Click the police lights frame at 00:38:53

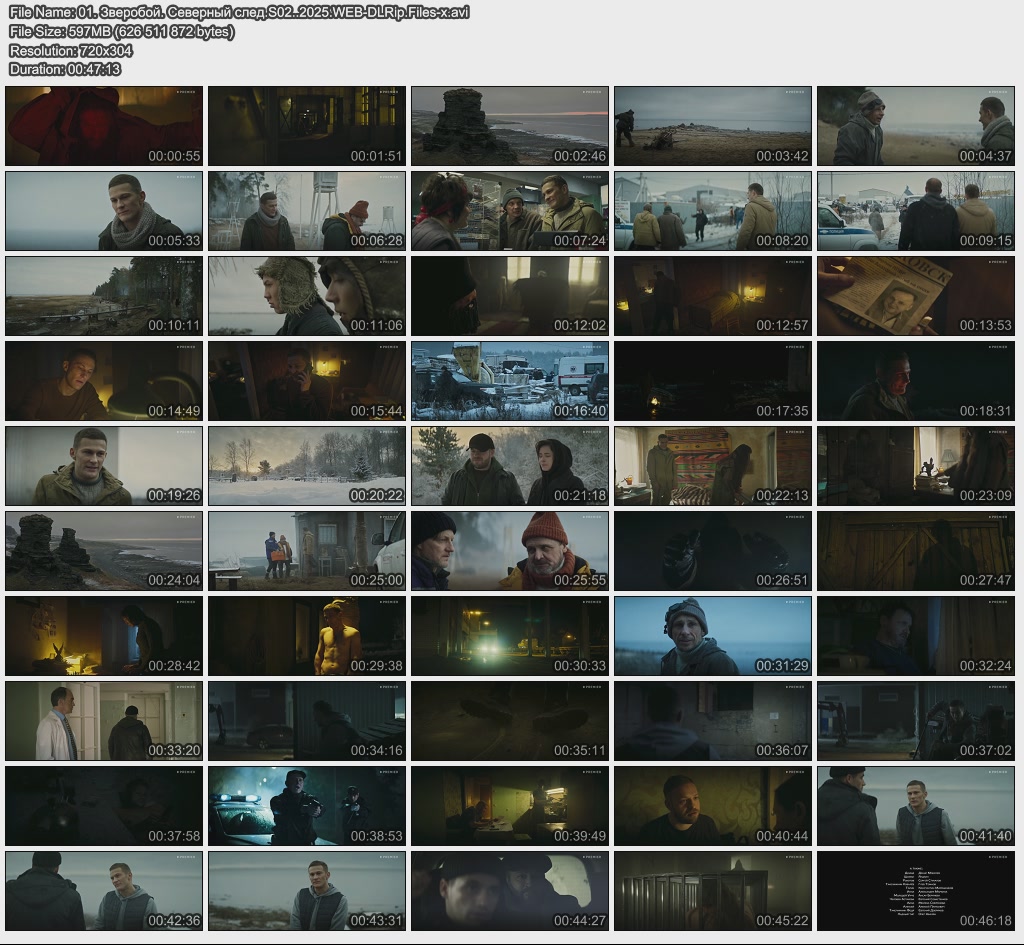coord(307,806)
